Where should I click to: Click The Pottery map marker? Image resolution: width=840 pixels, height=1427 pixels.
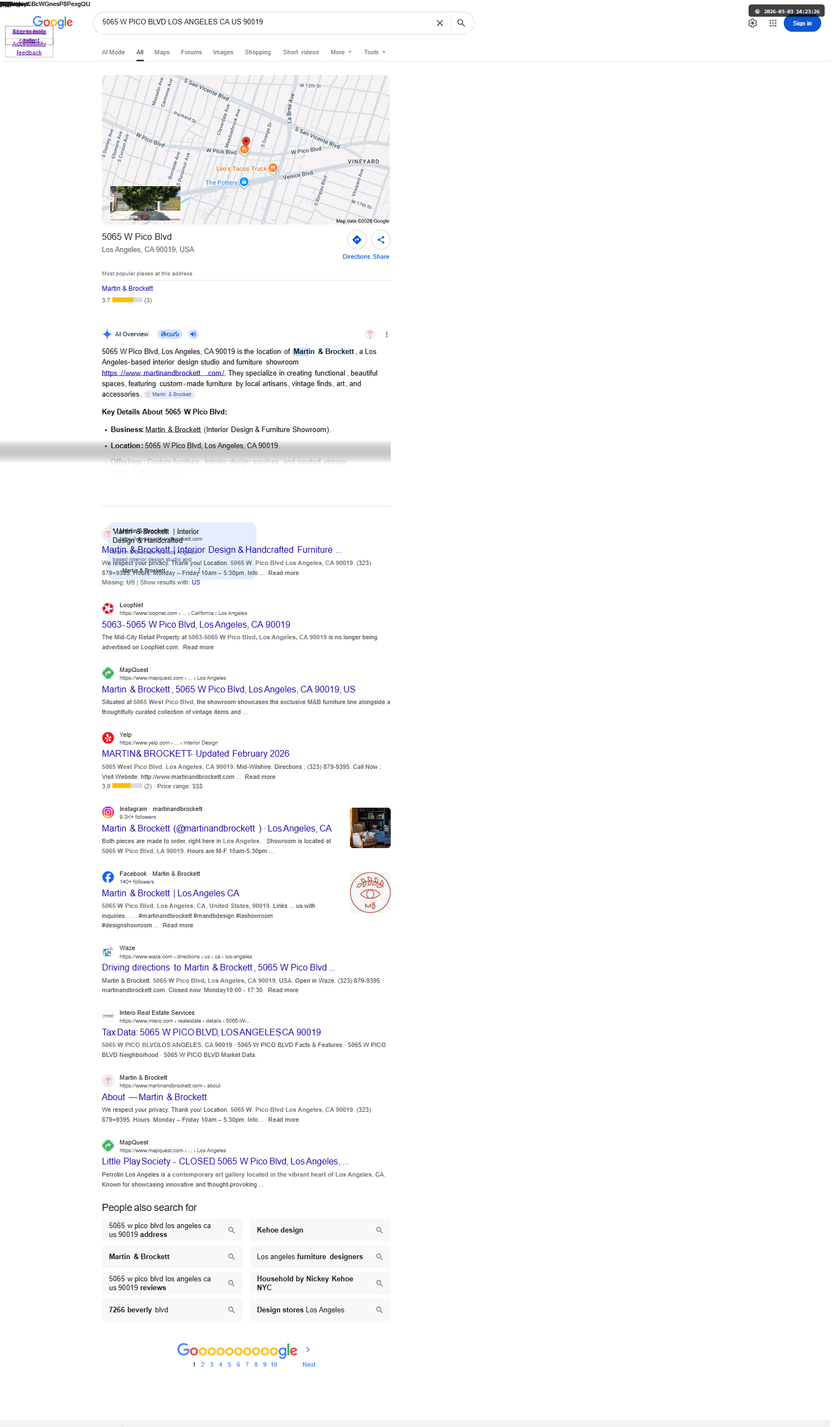(x=246, y=184)
